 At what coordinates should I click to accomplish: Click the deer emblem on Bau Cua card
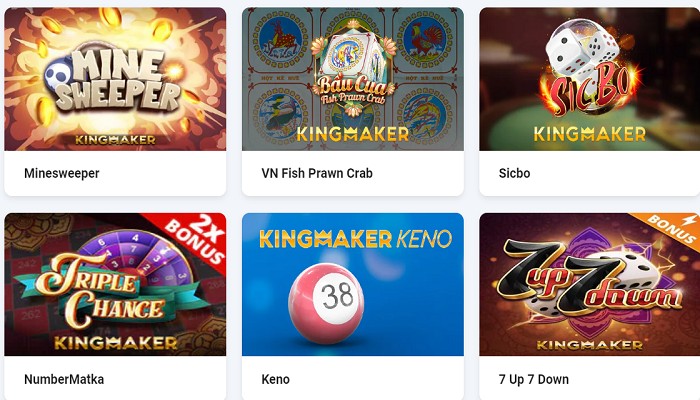click(280, 40)
